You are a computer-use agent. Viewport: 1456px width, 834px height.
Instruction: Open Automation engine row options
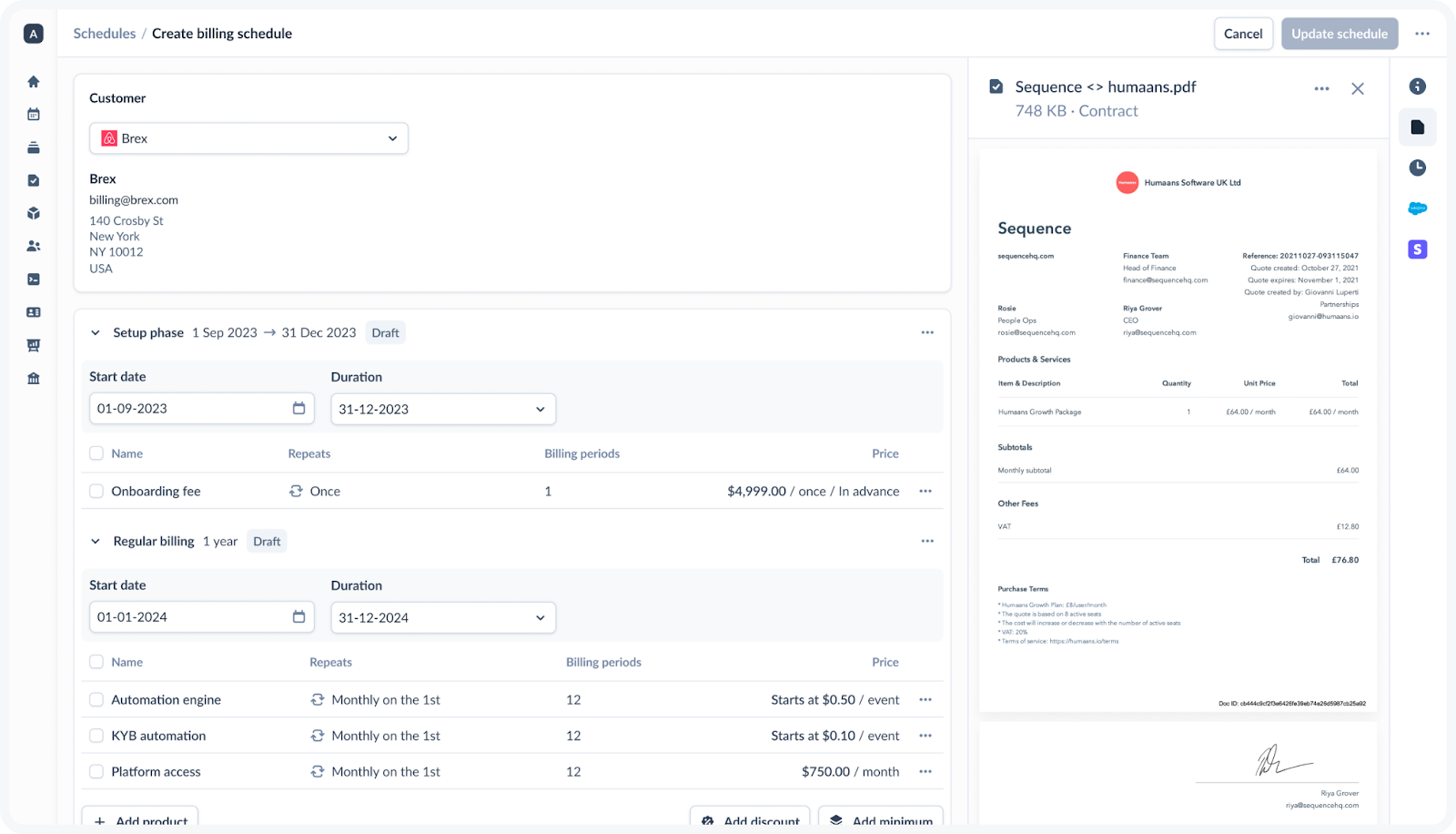(x=925, y=699)
